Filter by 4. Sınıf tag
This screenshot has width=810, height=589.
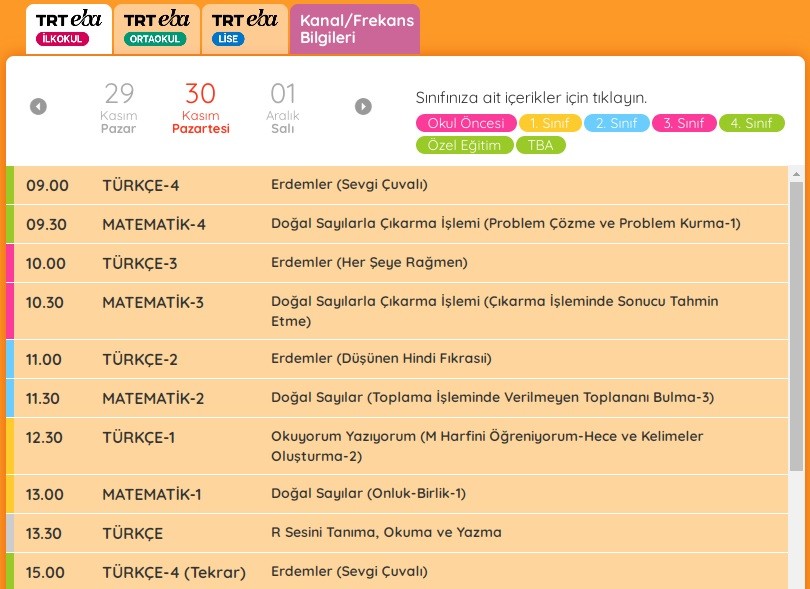point(751,123)
